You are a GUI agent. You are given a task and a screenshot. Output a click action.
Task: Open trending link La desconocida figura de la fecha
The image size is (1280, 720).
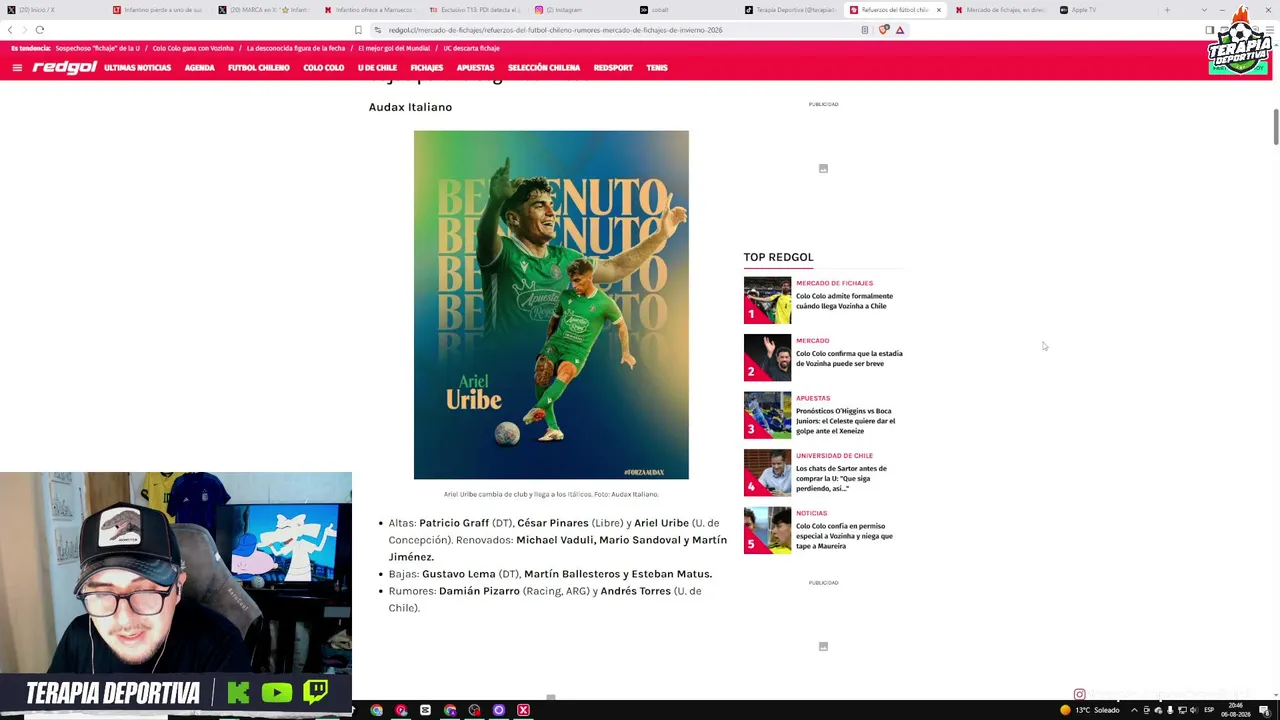[x=296, y=48]
